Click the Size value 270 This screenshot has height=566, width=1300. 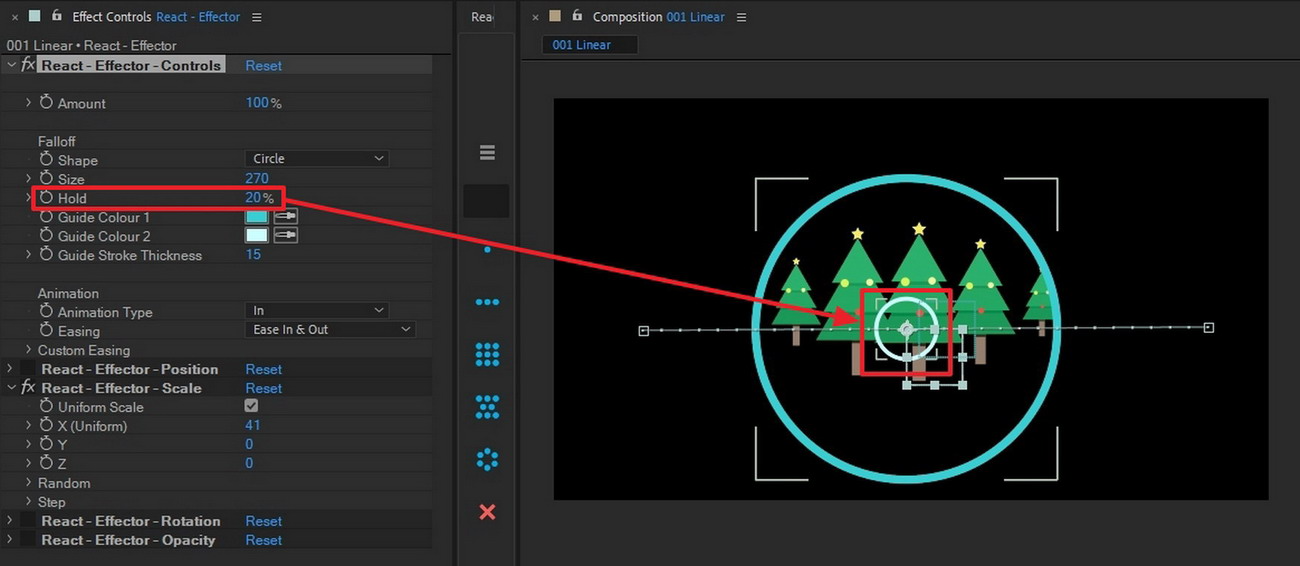(257, 179)
